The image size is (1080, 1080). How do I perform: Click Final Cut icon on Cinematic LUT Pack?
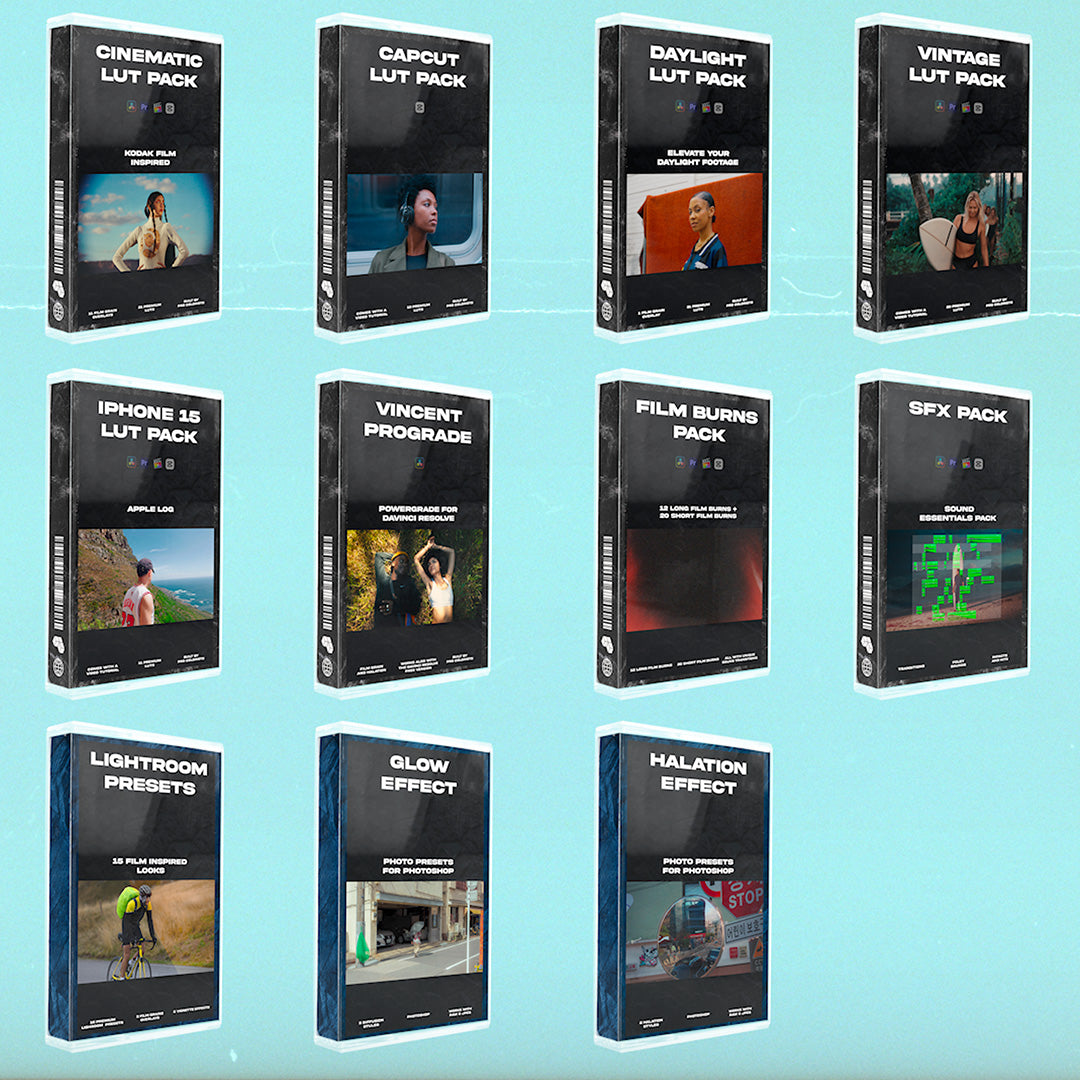156,105
